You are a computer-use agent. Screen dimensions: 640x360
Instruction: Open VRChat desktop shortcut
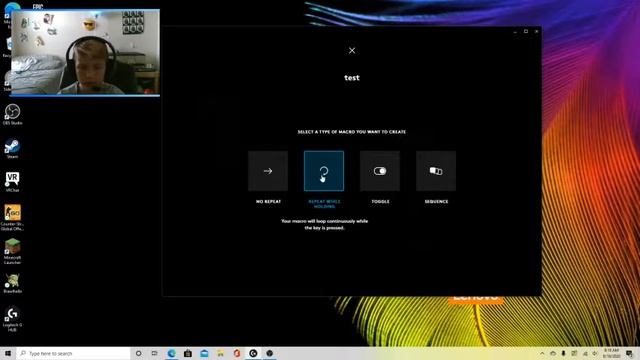(x=12, y=182)
